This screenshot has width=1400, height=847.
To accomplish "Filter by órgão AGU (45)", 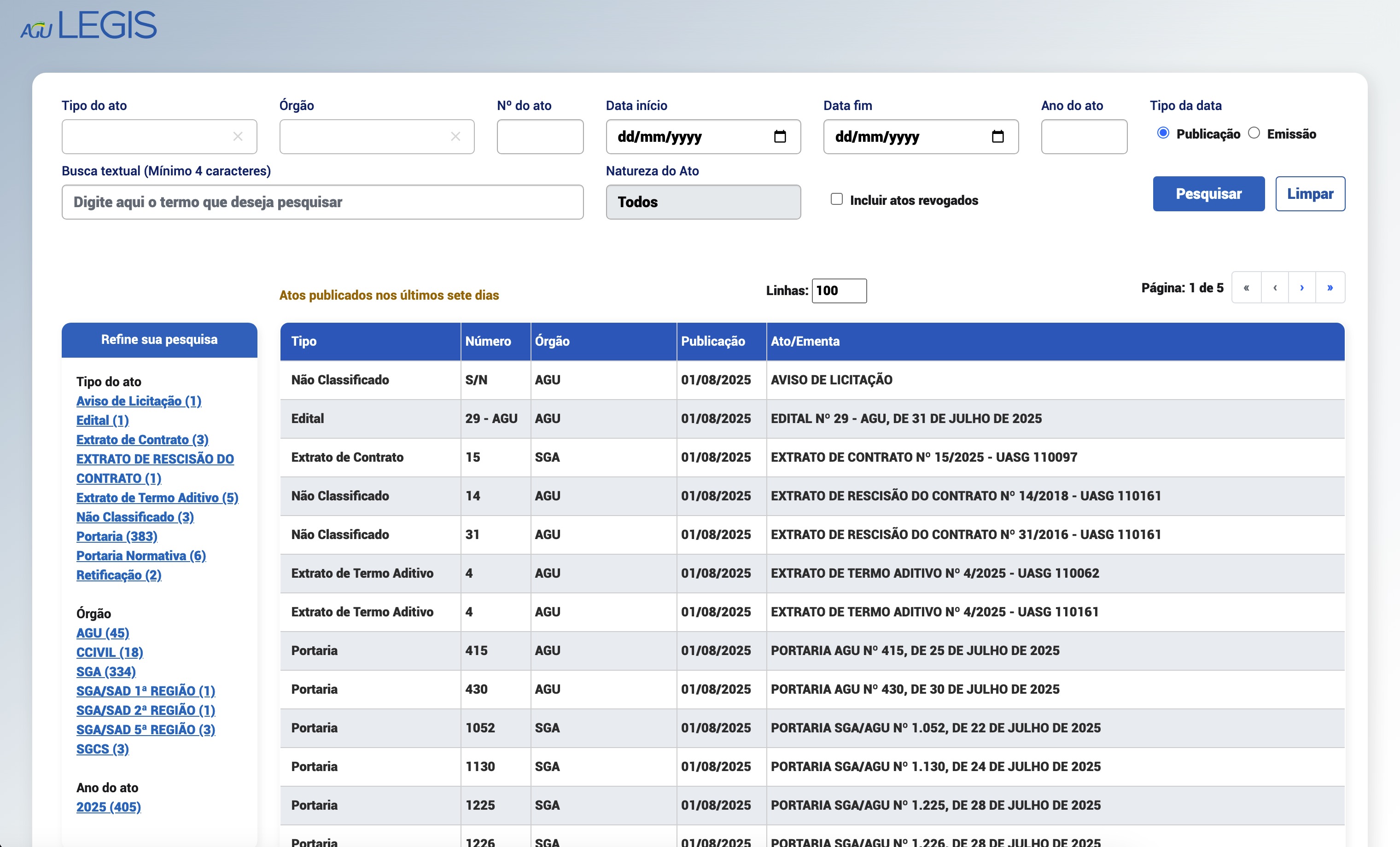I will (x=103, y=633).
